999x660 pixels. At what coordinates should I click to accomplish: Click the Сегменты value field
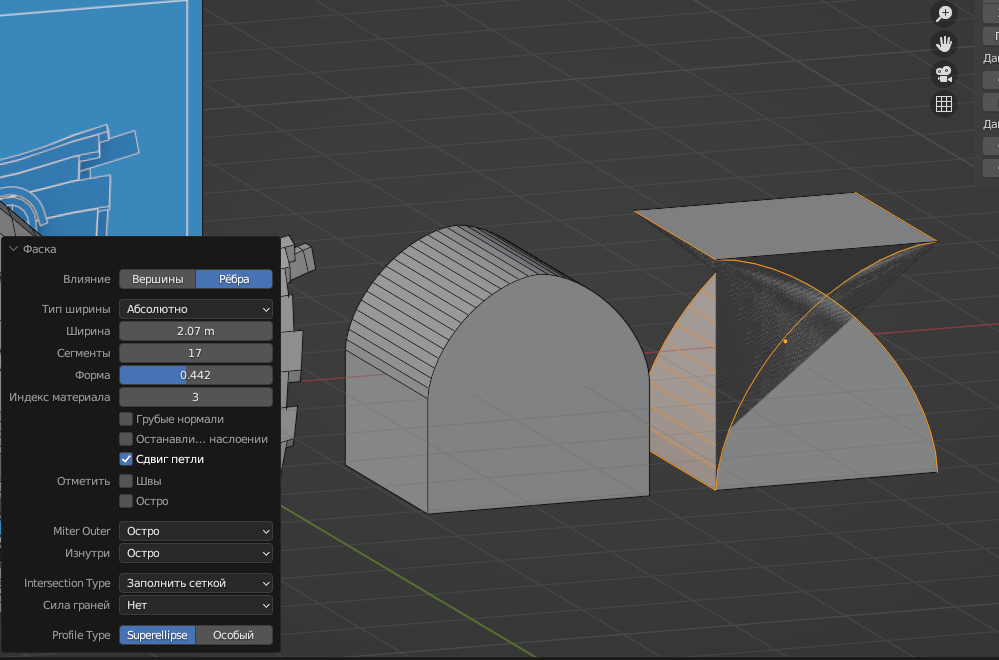tap(196, 353)
